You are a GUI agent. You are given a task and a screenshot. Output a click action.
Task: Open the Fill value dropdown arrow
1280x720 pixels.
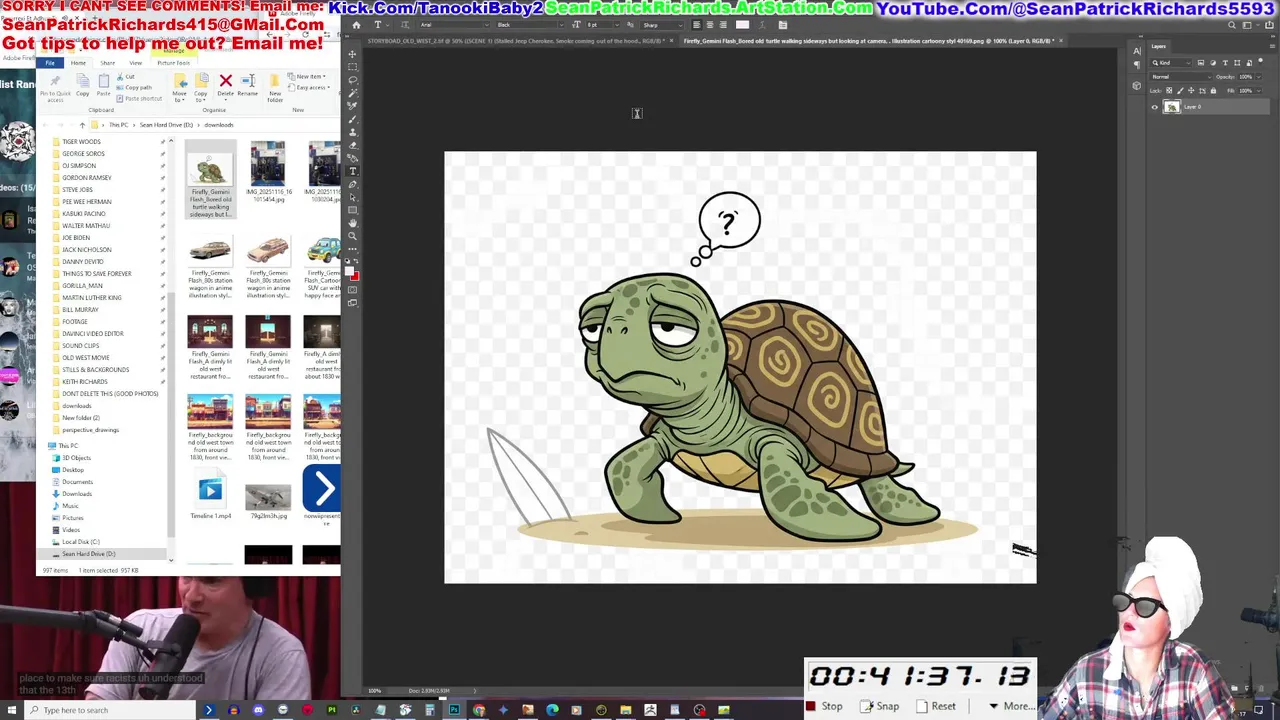[1259, 90]
